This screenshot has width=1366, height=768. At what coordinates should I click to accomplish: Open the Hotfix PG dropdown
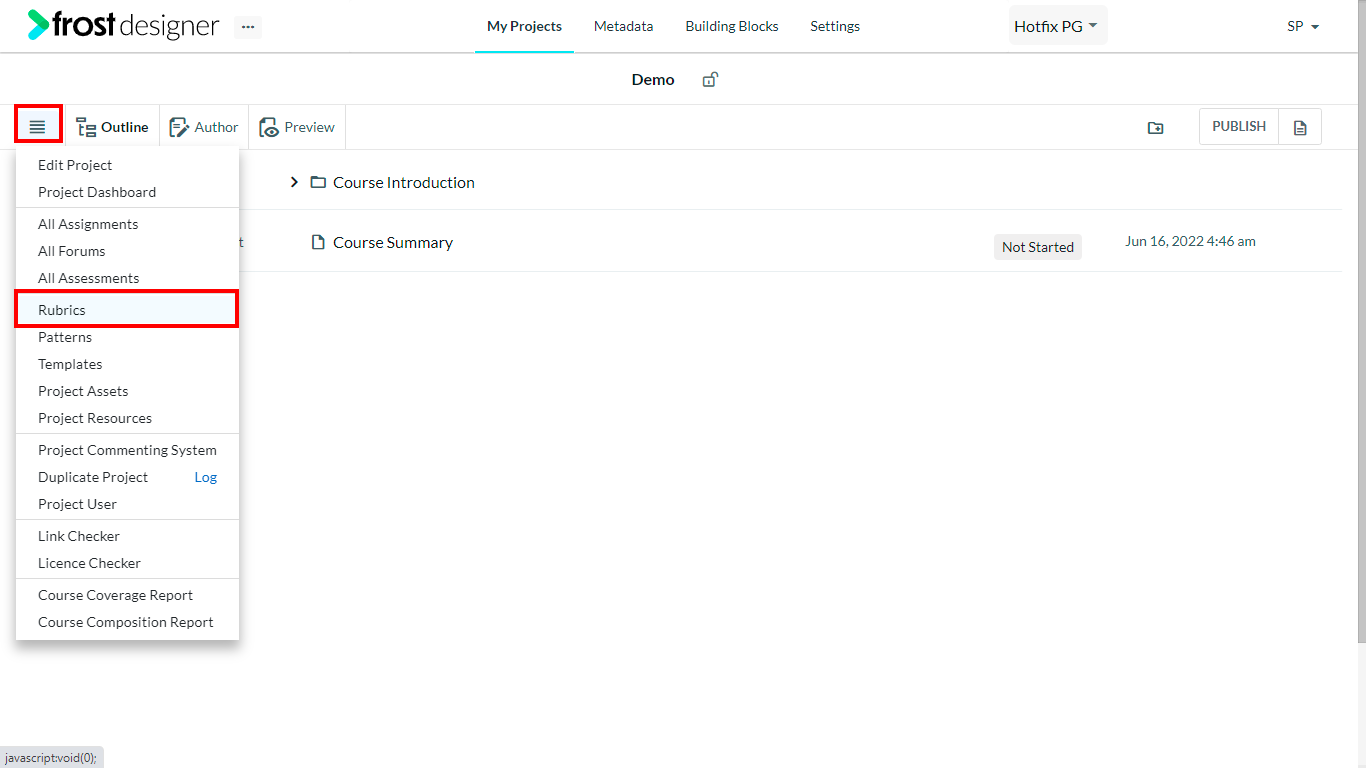pos(1057,26)
